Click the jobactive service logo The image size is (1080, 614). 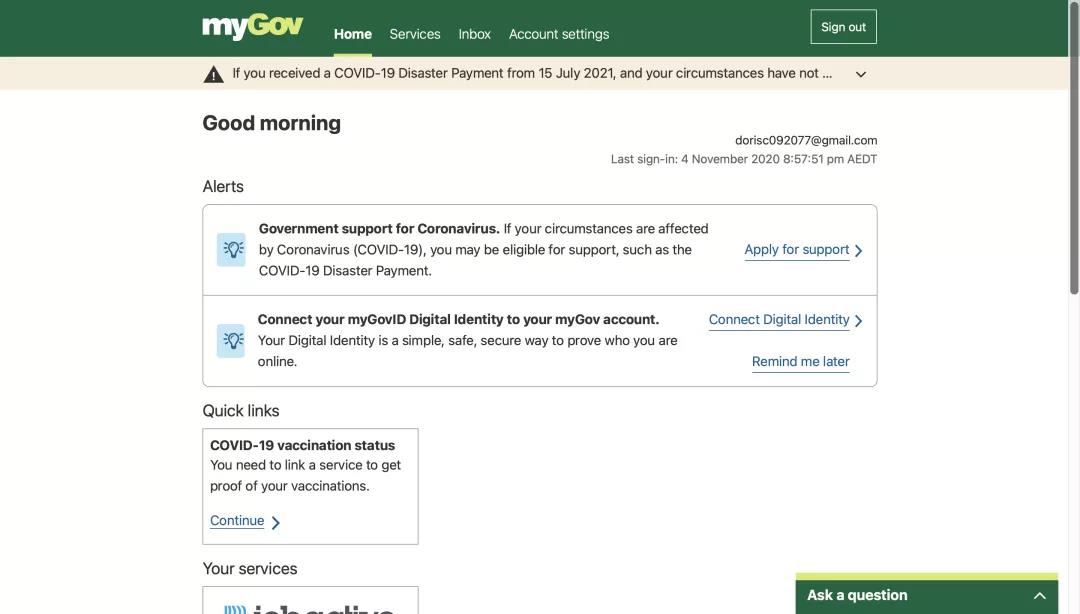tap(310, 608)
